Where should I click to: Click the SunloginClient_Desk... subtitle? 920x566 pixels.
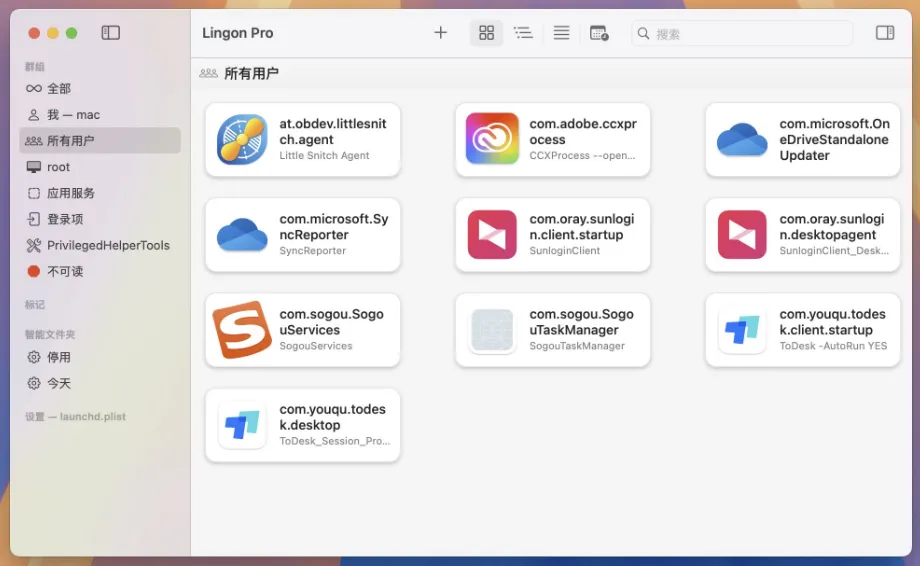(x=834, y=251)
